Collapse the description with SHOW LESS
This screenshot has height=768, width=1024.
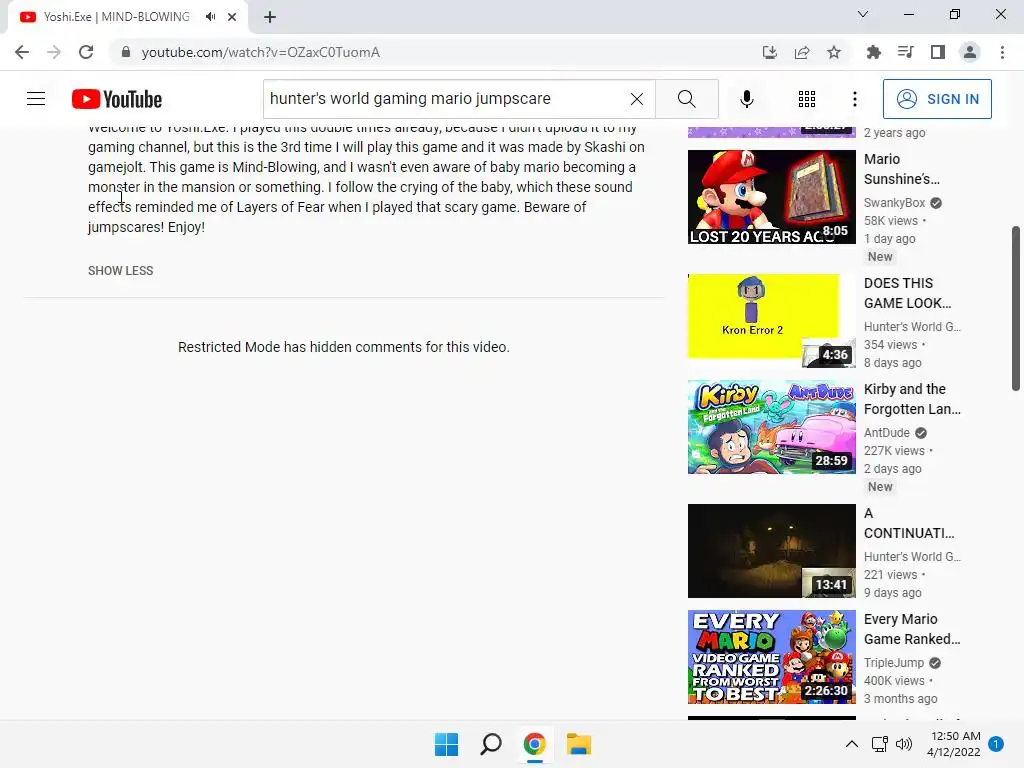(x=121, y=270)
